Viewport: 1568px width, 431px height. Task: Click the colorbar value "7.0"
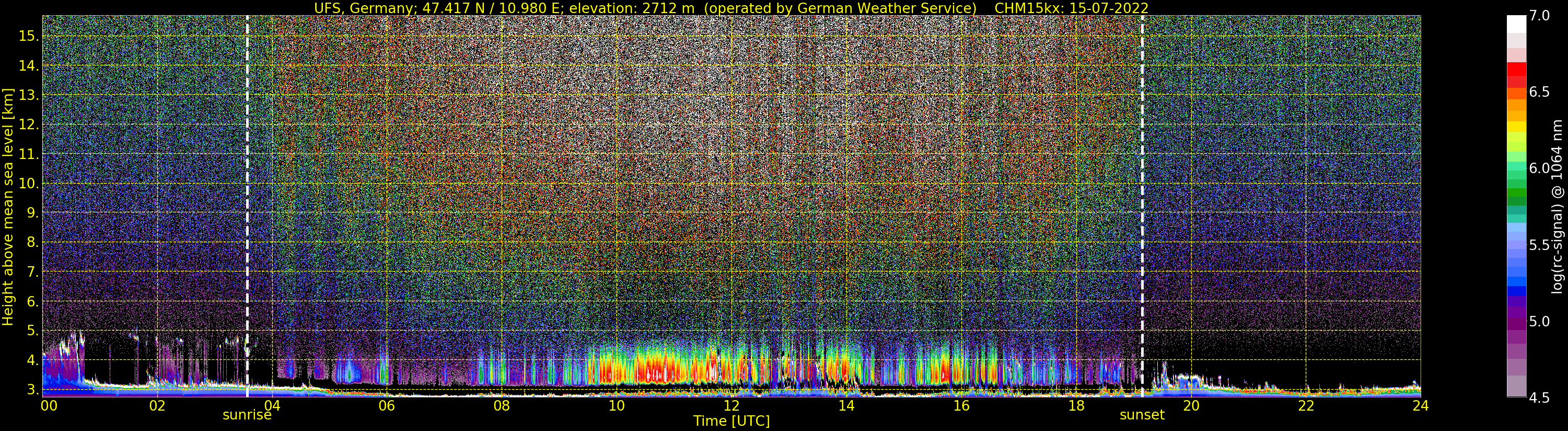tap(1539, 16)
